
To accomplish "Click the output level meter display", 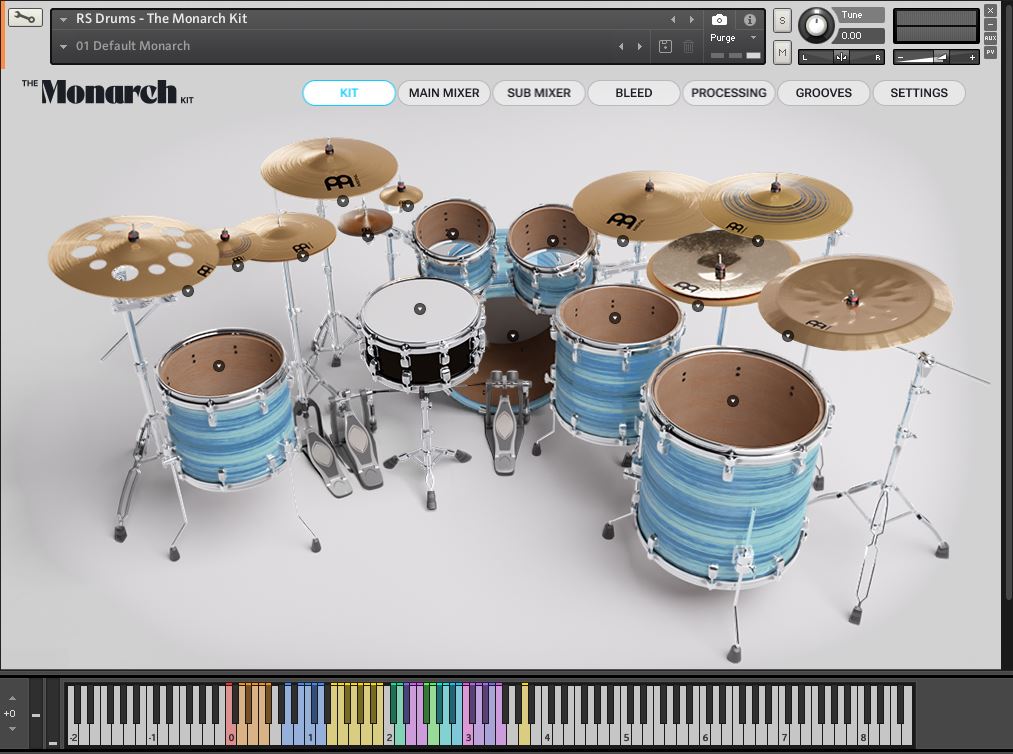I will pyautogui.click(x=936, y=26).
